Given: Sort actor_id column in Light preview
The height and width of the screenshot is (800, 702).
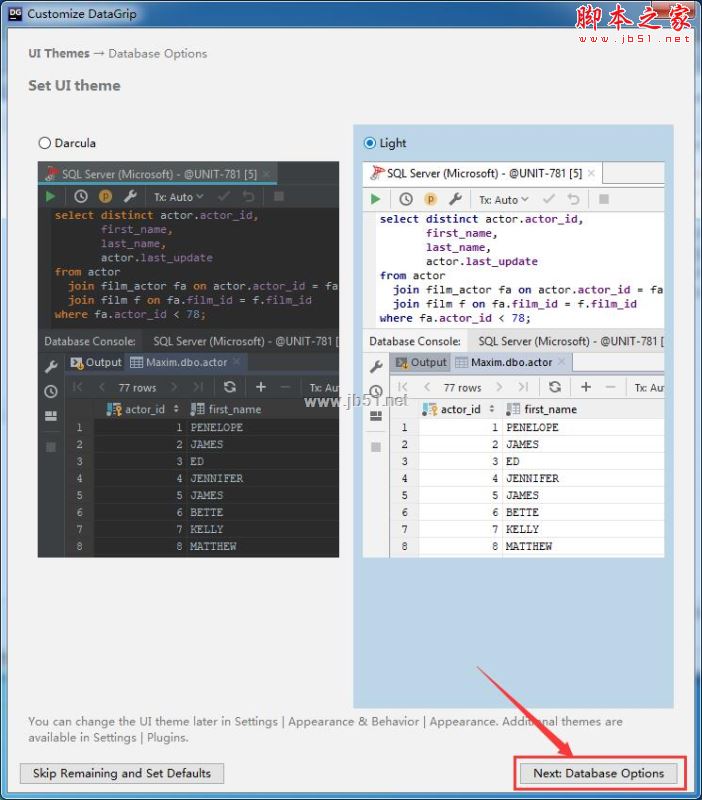Looking at the screenshot, I should tap(492, 409).
